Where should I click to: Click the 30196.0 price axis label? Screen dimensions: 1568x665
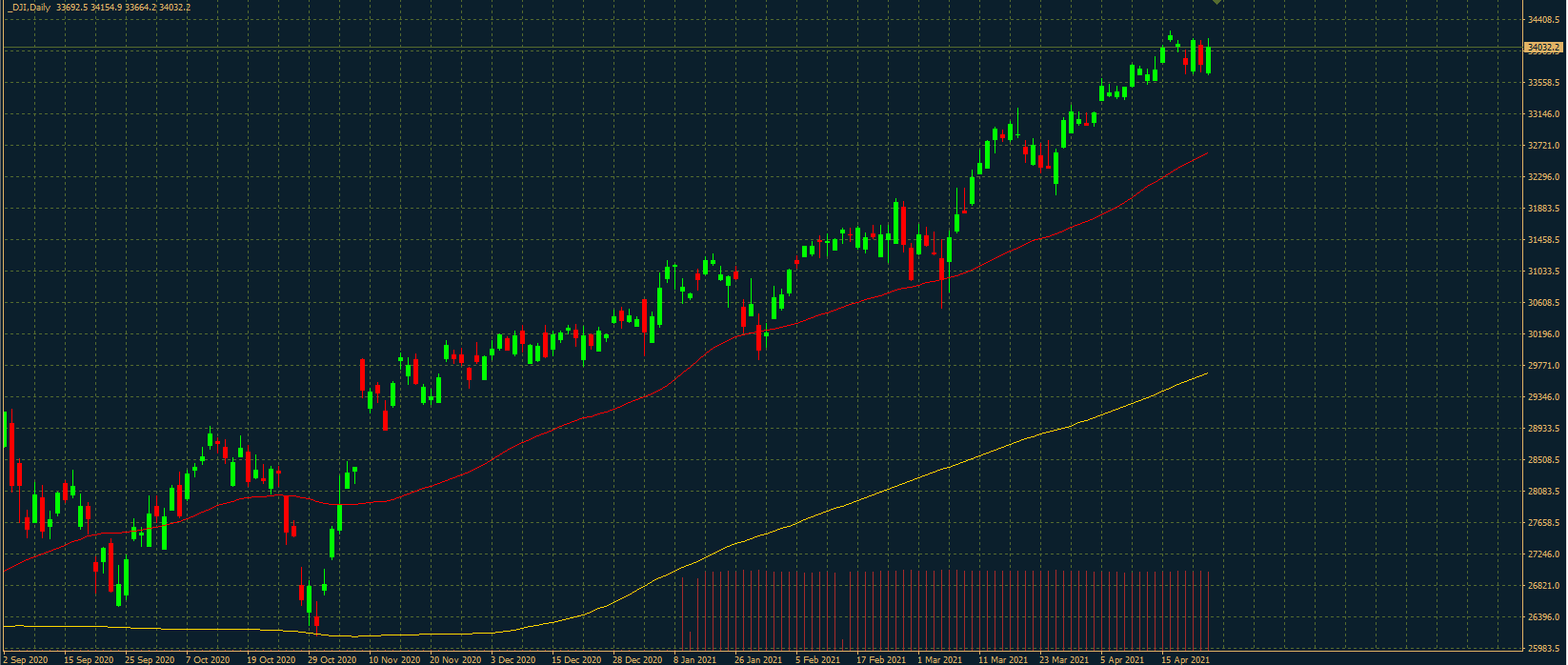tap(1544, 334)
